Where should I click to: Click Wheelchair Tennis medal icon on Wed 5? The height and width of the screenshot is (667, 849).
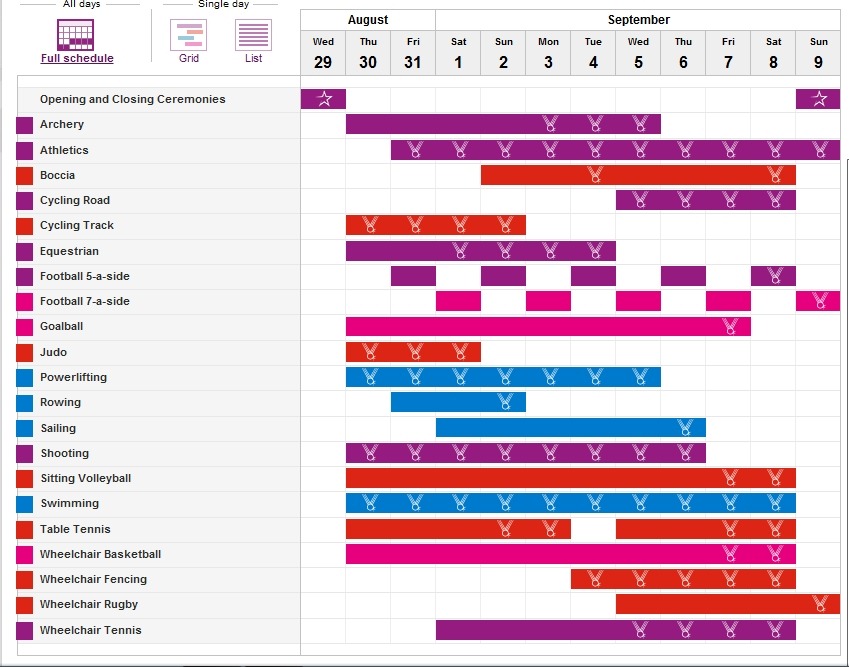pyautogui.click(x=640, y=630)
